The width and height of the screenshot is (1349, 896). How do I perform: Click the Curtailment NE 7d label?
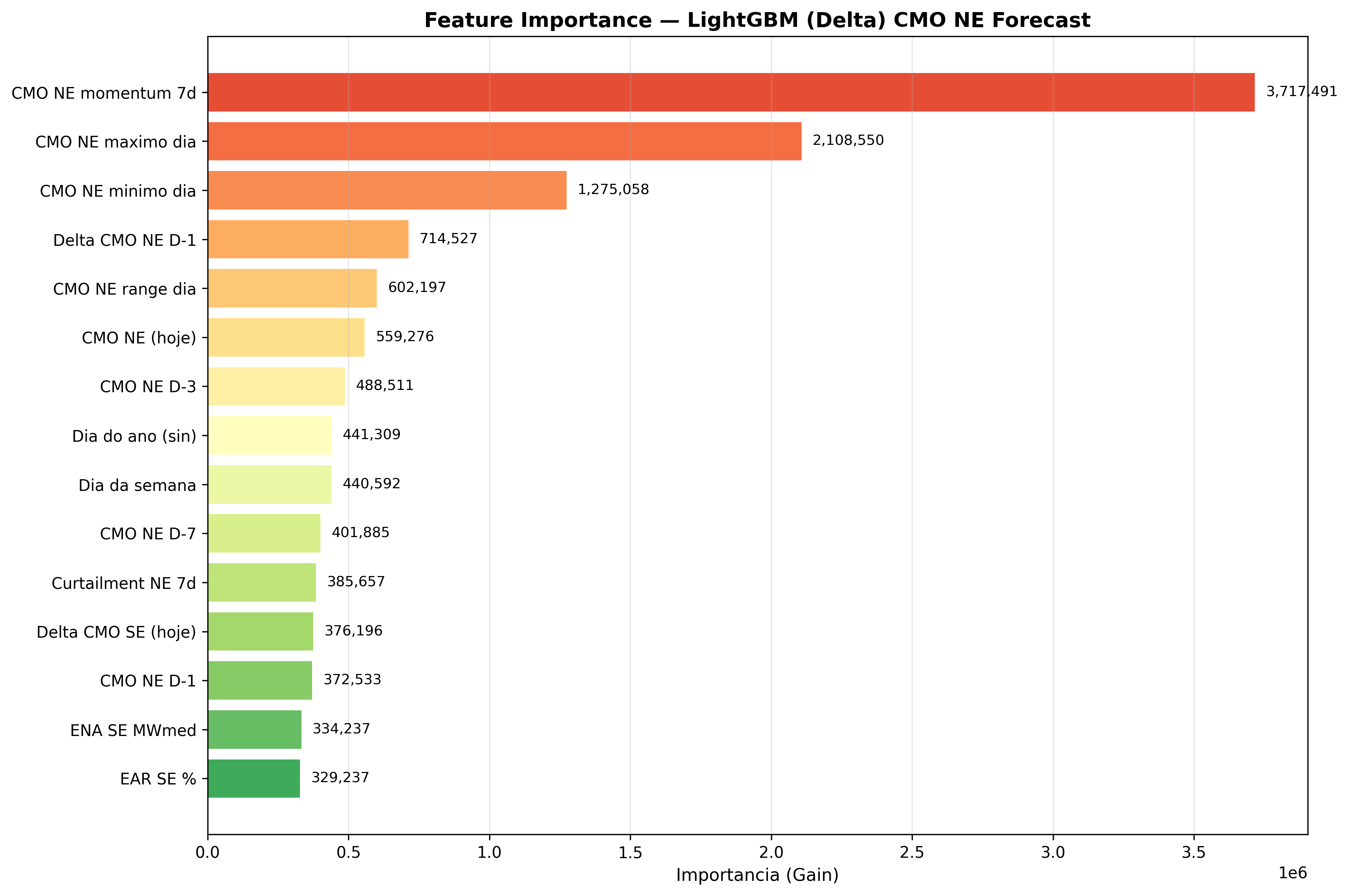coord(123,584)
